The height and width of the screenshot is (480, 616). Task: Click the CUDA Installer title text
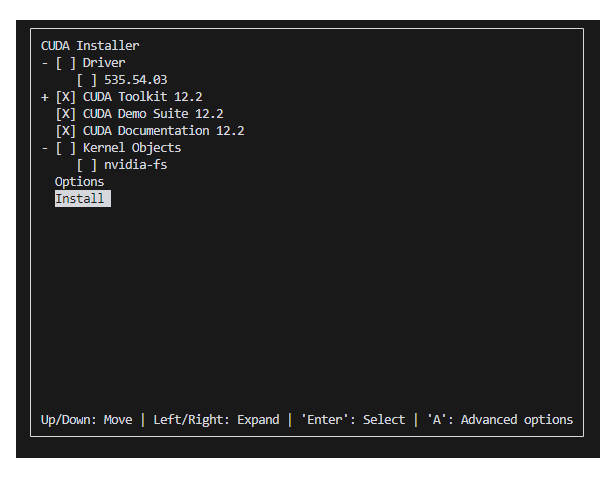pos(90,46)
